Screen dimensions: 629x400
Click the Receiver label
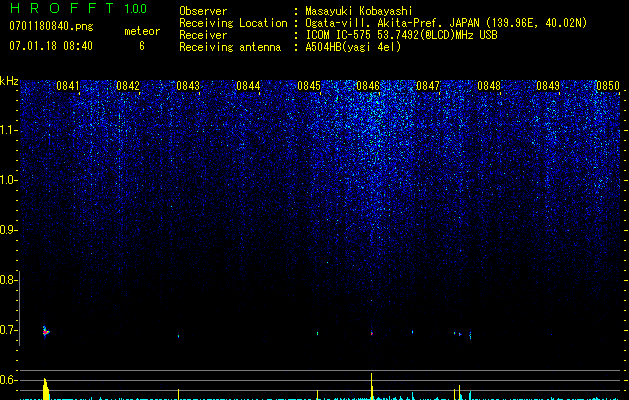(203, 35)
